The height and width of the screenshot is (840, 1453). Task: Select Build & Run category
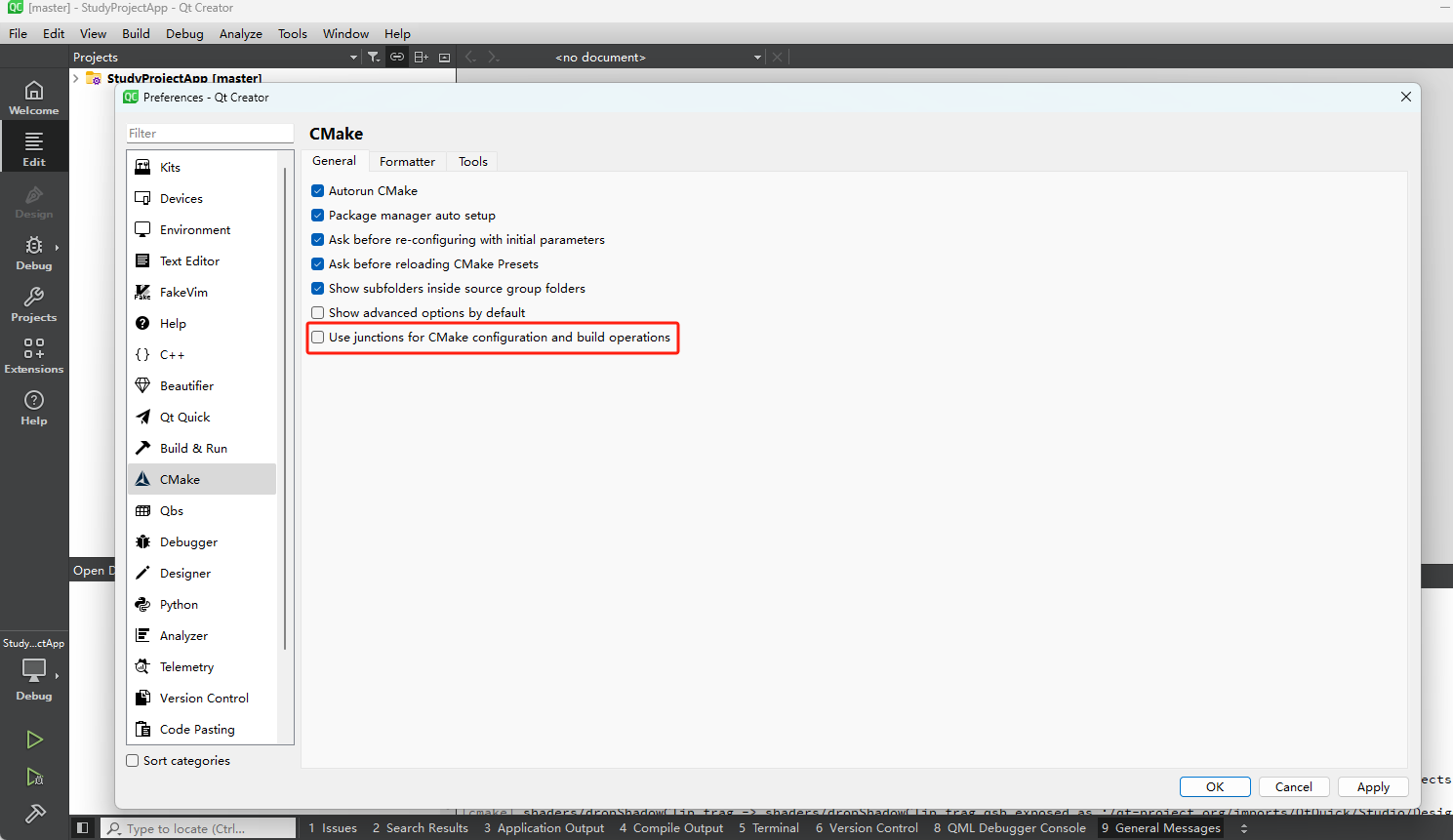tap(202, 448)
